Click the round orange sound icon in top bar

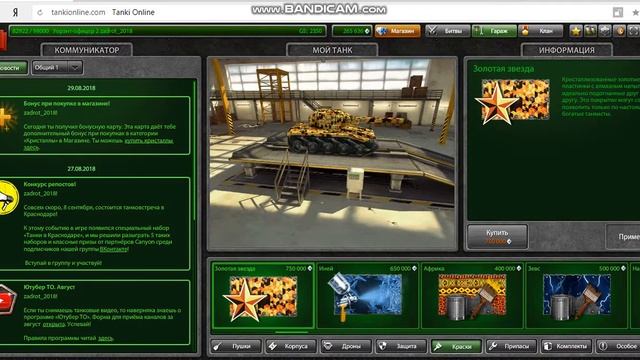click(619, 31)
